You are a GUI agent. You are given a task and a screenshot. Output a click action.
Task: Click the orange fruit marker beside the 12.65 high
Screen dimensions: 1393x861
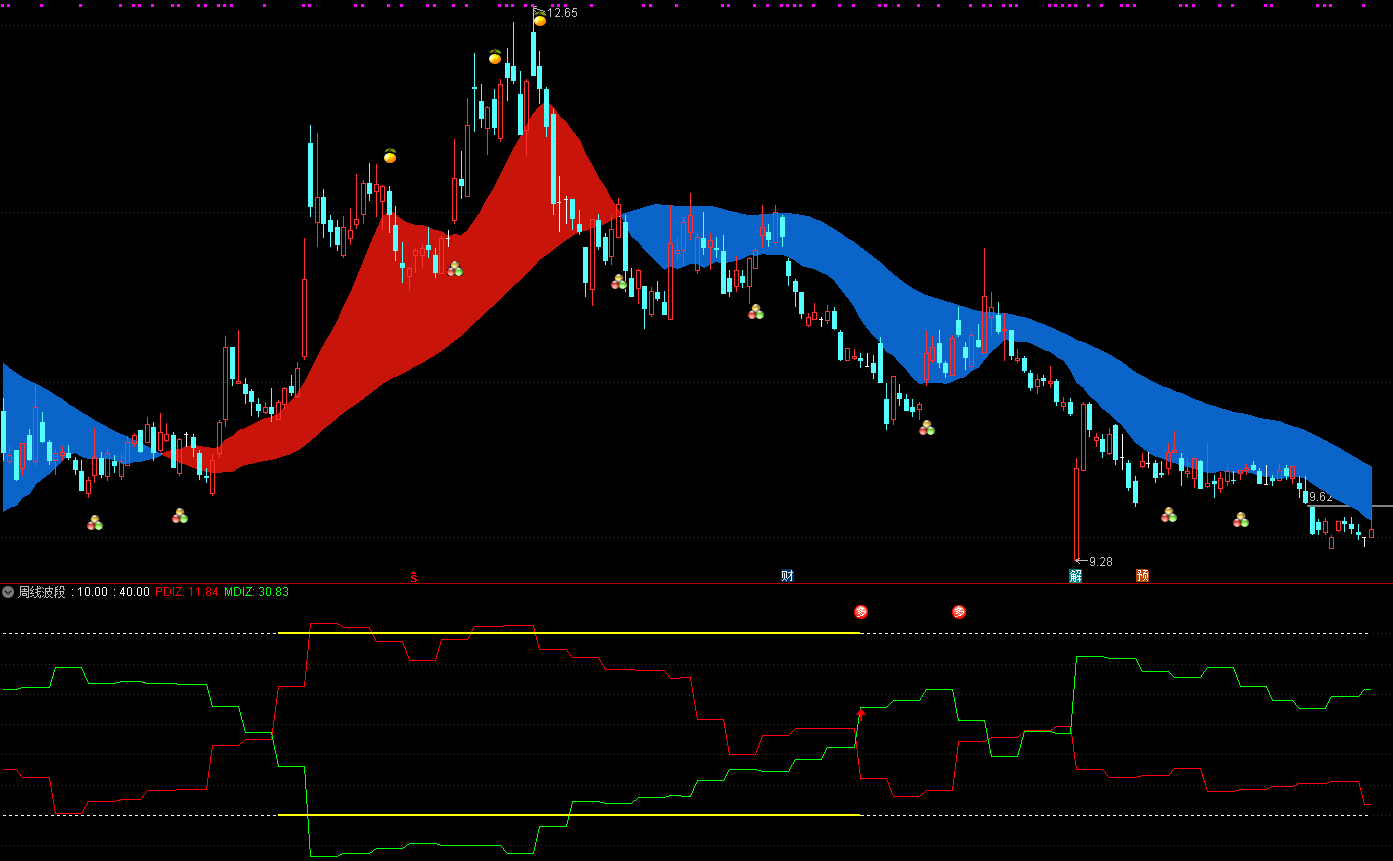tap(540, 18)
